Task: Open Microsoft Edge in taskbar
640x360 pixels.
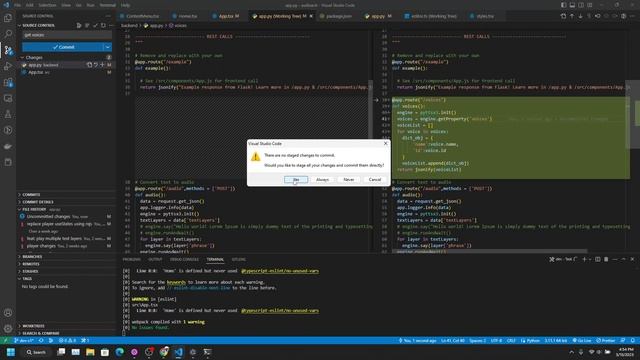Action: click(x=120, y=352)
